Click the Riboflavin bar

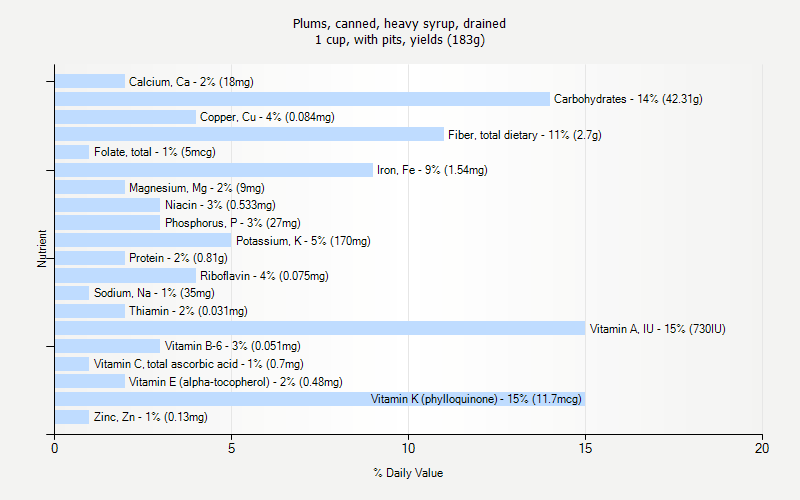click(x=126, y=276)
